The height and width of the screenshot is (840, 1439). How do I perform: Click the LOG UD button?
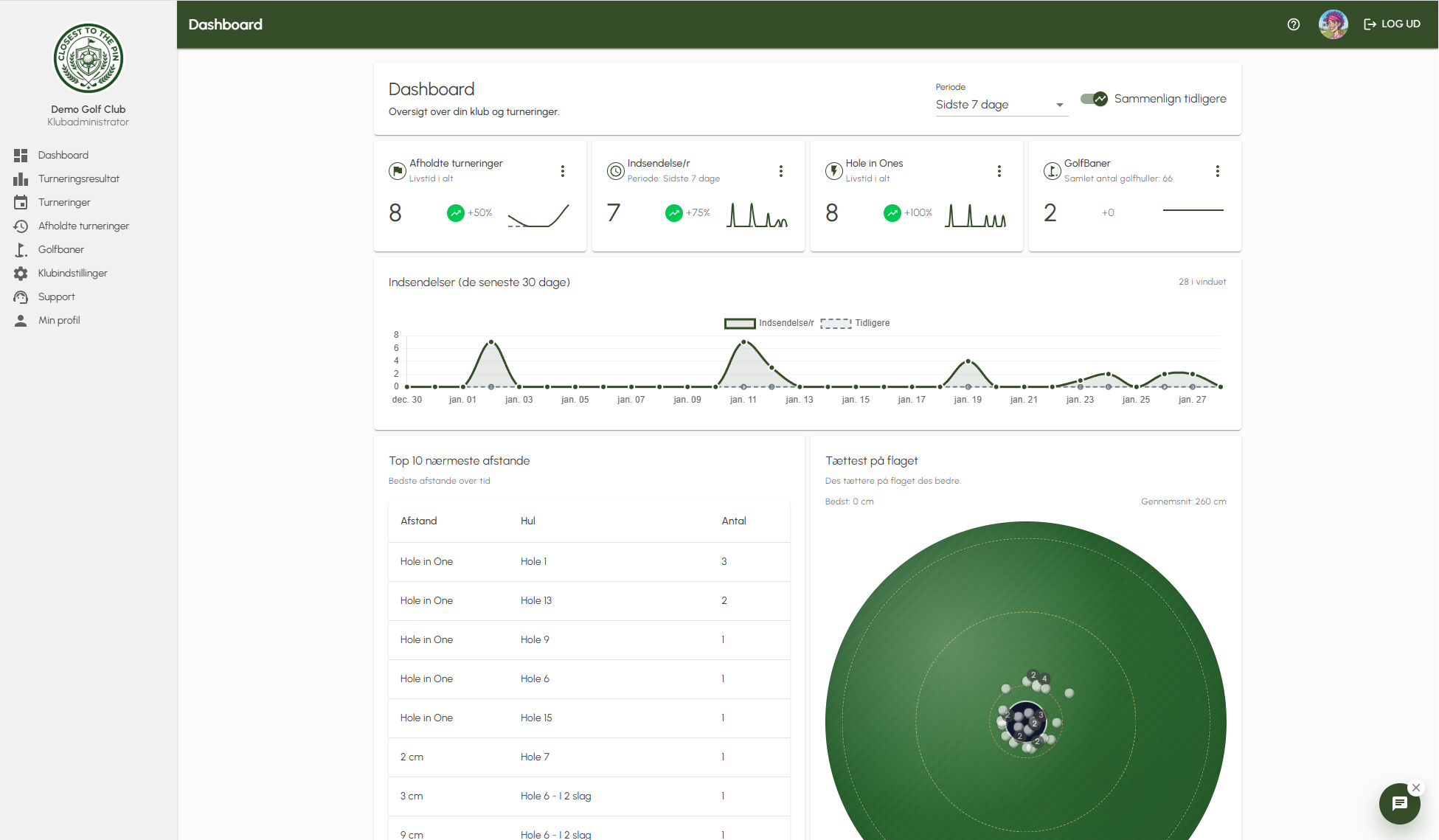click(x=1392, y=24)
